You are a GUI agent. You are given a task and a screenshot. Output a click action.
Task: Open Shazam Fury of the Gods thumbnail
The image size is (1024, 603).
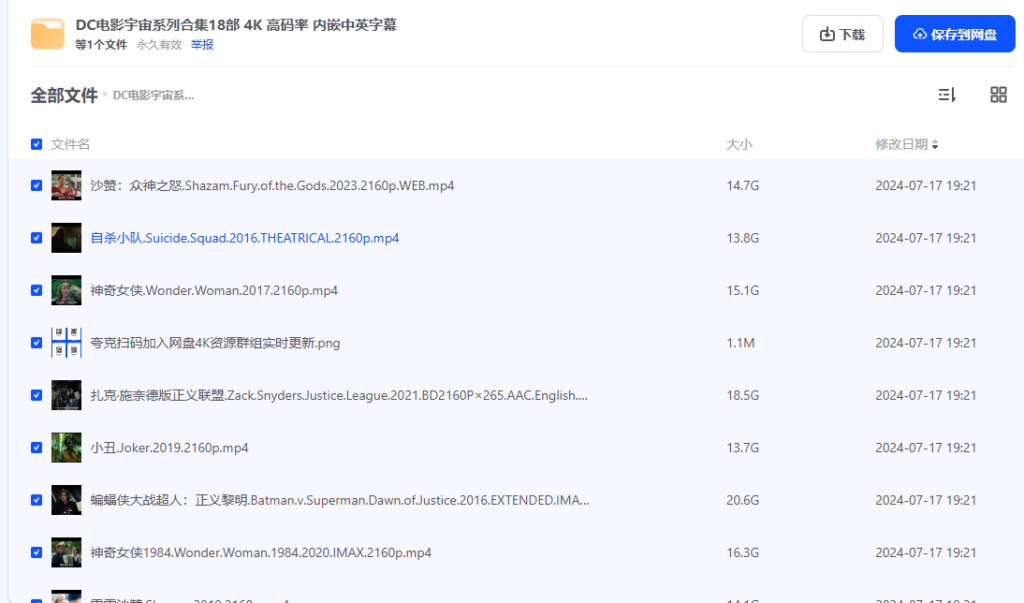[x=67, y=186]
